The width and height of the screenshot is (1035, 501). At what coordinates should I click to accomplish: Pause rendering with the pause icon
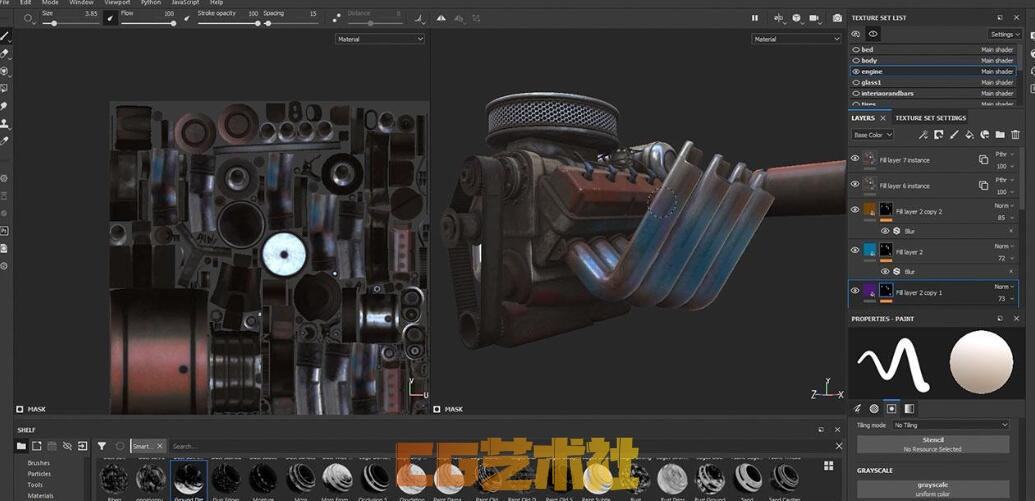pyautogui.click(x=754, y=18)
